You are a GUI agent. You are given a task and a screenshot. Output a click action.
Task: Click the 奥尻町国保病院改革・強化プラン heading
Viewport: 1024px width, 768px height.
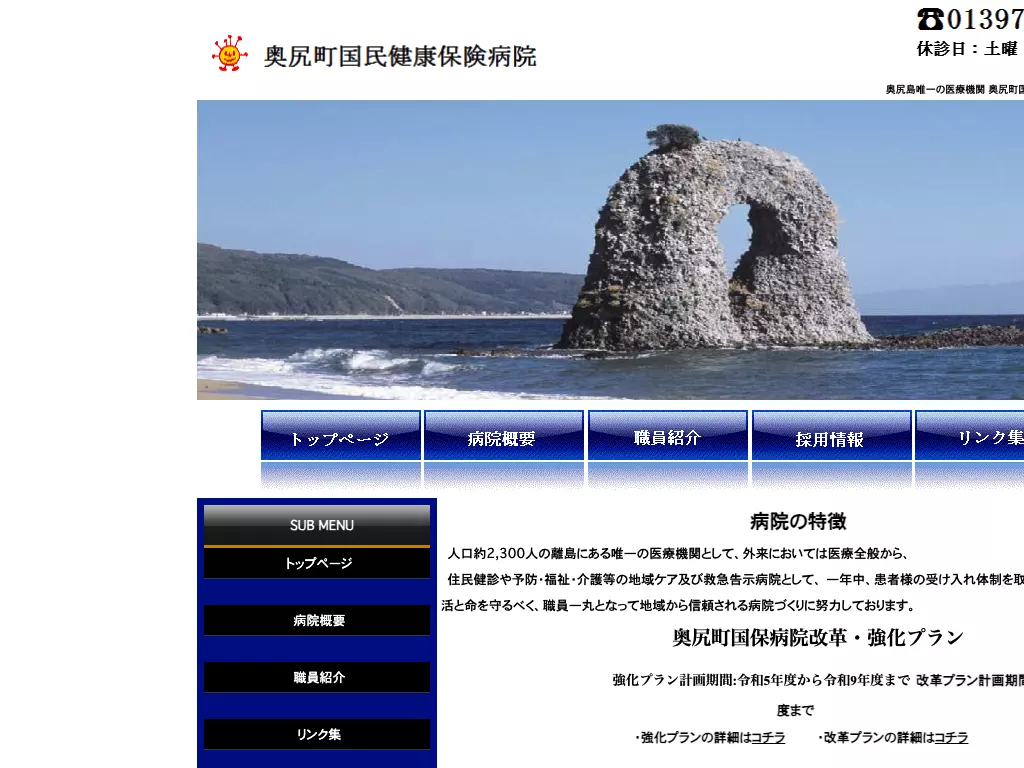point(818,637)
